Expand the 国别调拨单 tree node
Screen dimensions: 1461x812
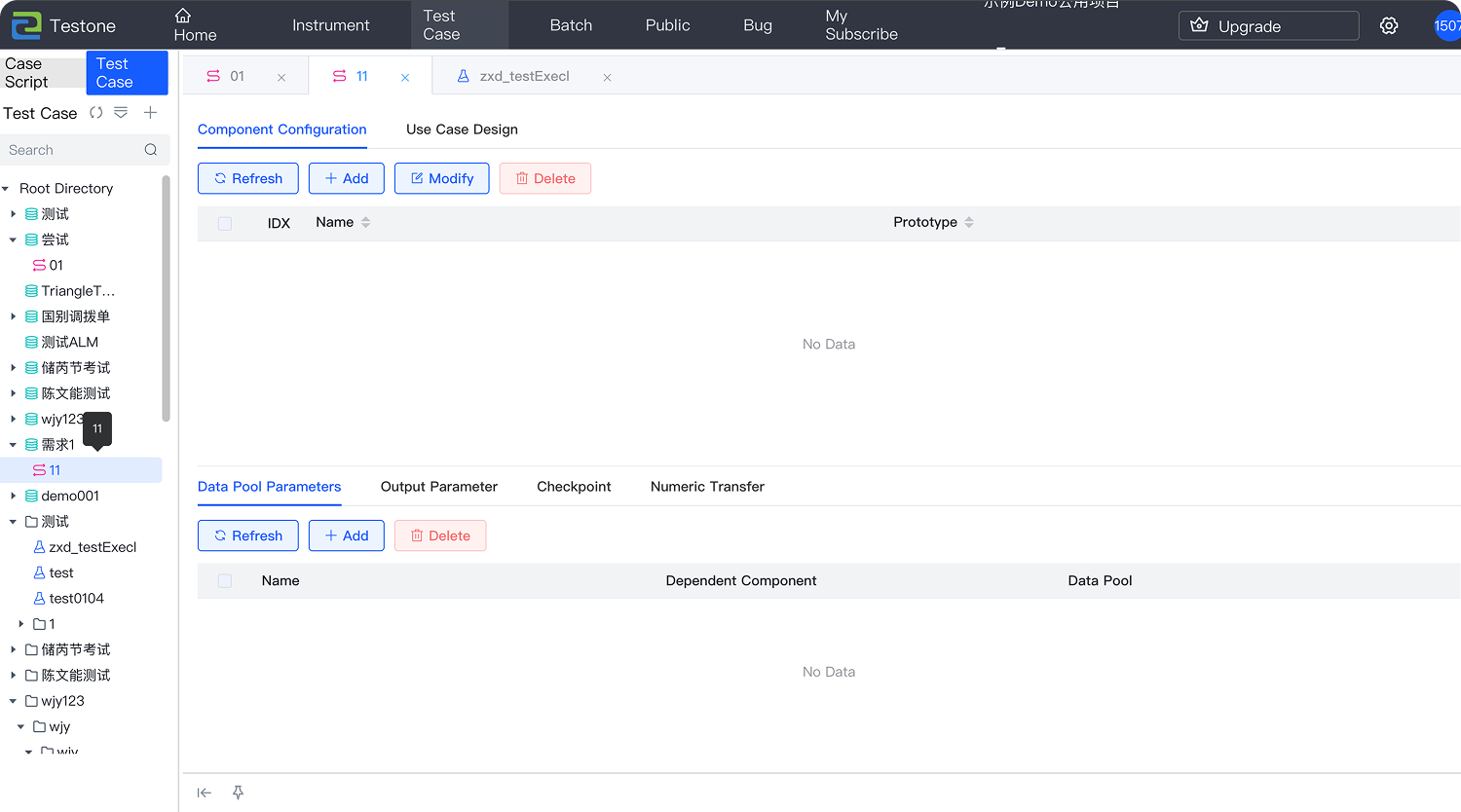(14, 316)
